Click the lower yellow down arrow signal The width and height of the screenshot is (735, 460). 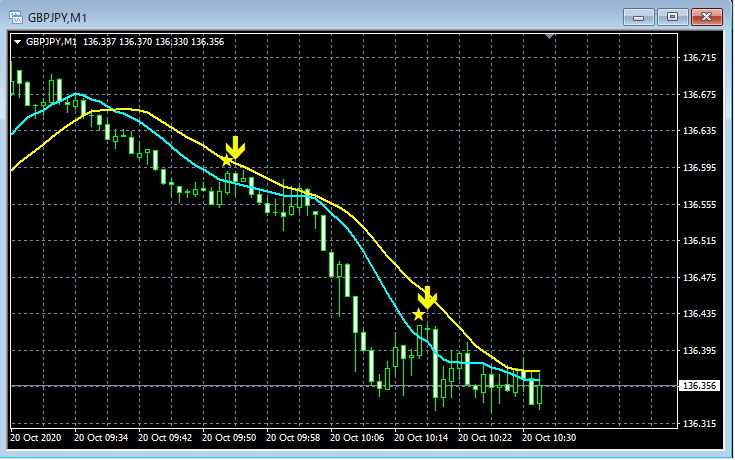click(x=427, y=297)
